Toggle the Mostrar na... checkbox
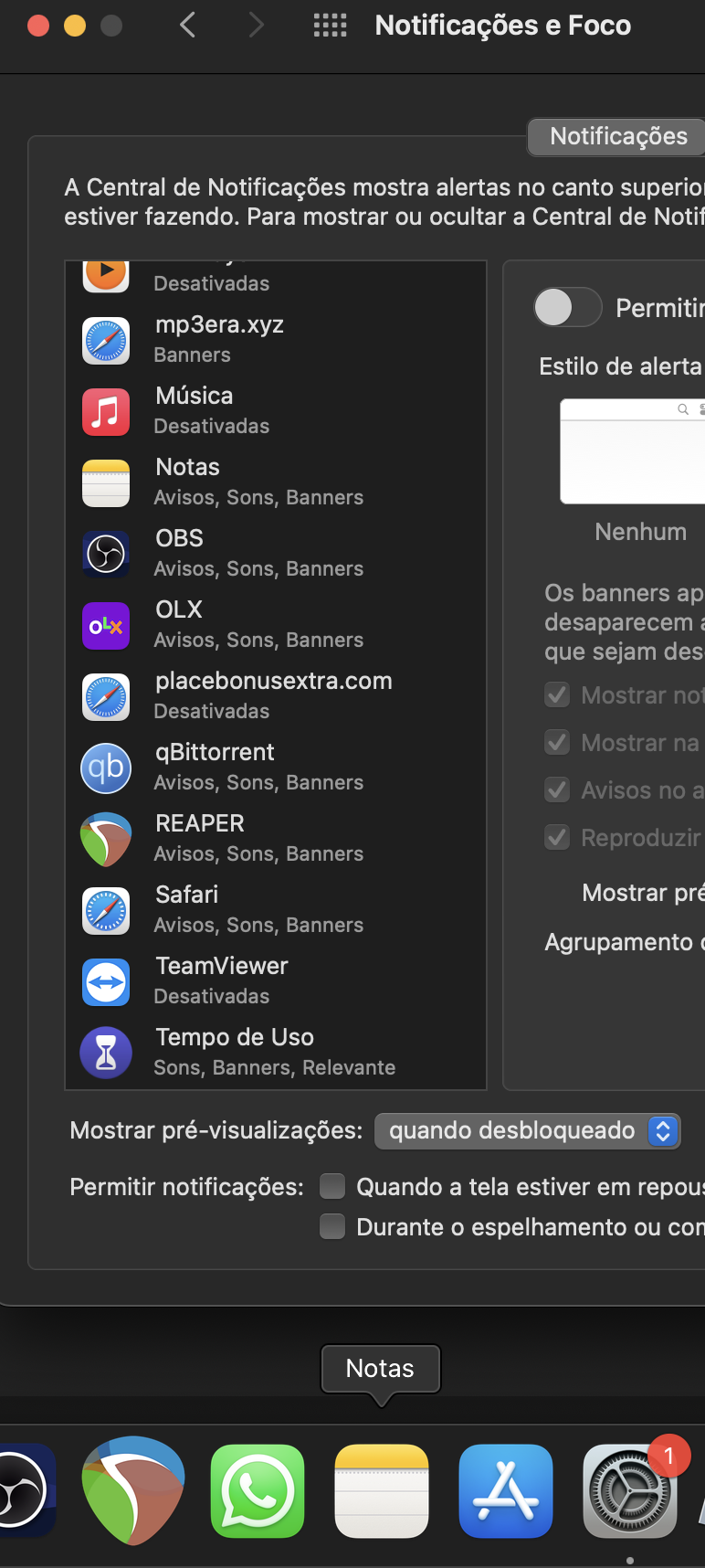Image resolution: width=705 pixels, height=1568 pixels. (x=557, y=742)
